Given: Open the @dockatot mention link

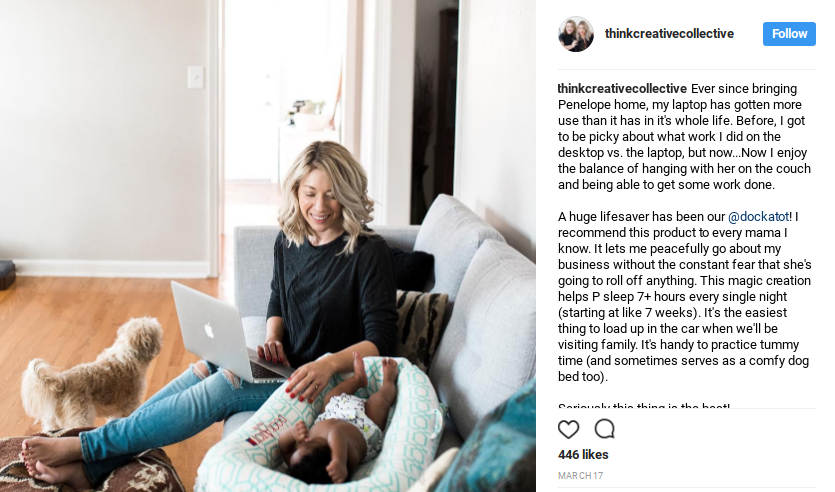Looking at the screenshot, I should tap(758, 217).
